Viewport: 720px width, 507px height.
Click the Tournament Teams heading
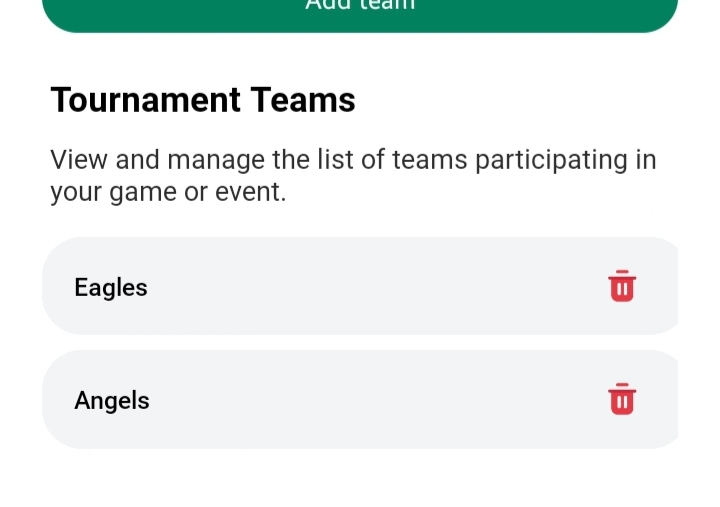pyautogui.click(x=203, y=100)
